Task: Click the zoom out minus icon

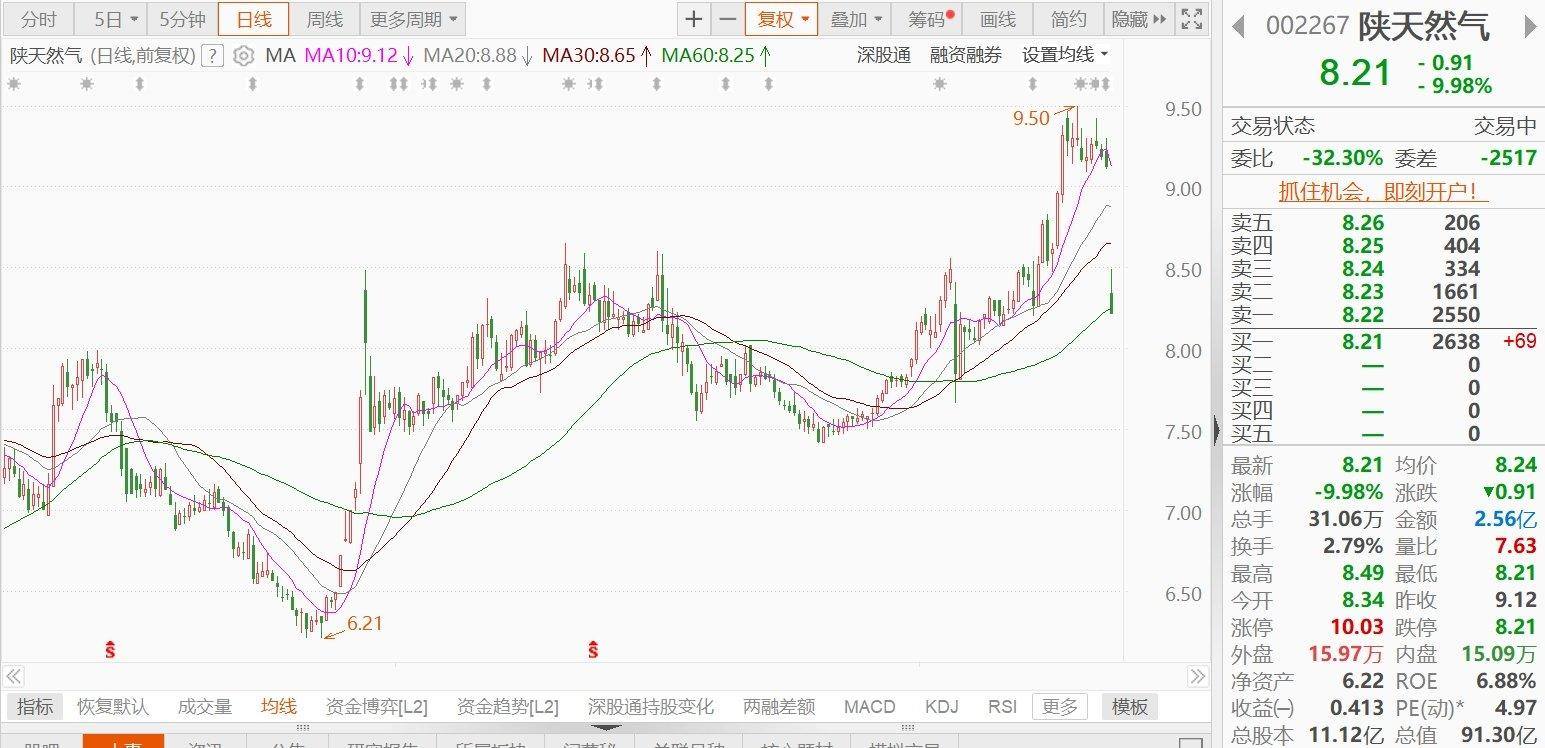Action: click(727, 19)
